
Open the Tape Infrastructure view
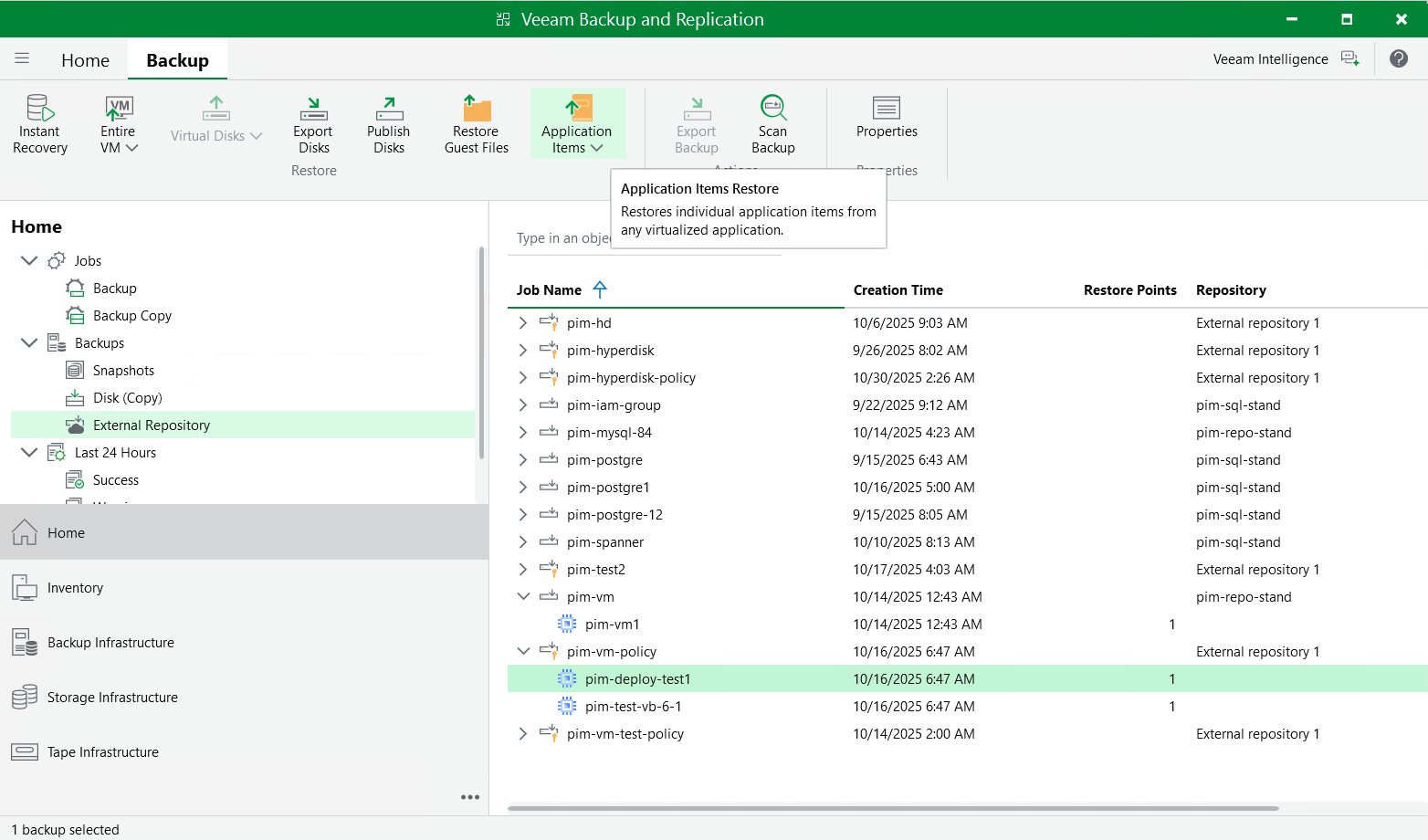(x=244, y=751)
